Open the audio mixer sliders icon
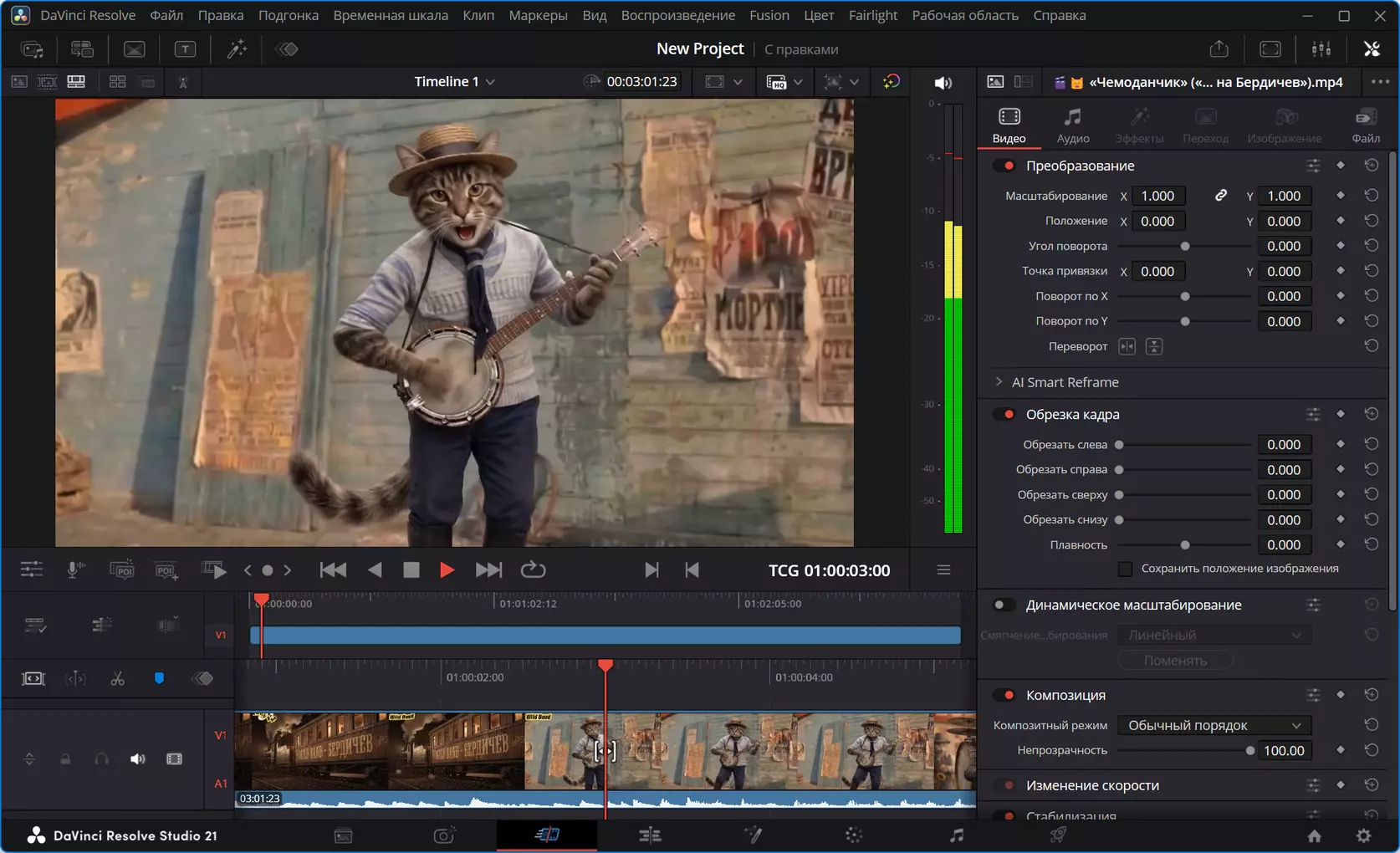 (x=1321, y=49)
